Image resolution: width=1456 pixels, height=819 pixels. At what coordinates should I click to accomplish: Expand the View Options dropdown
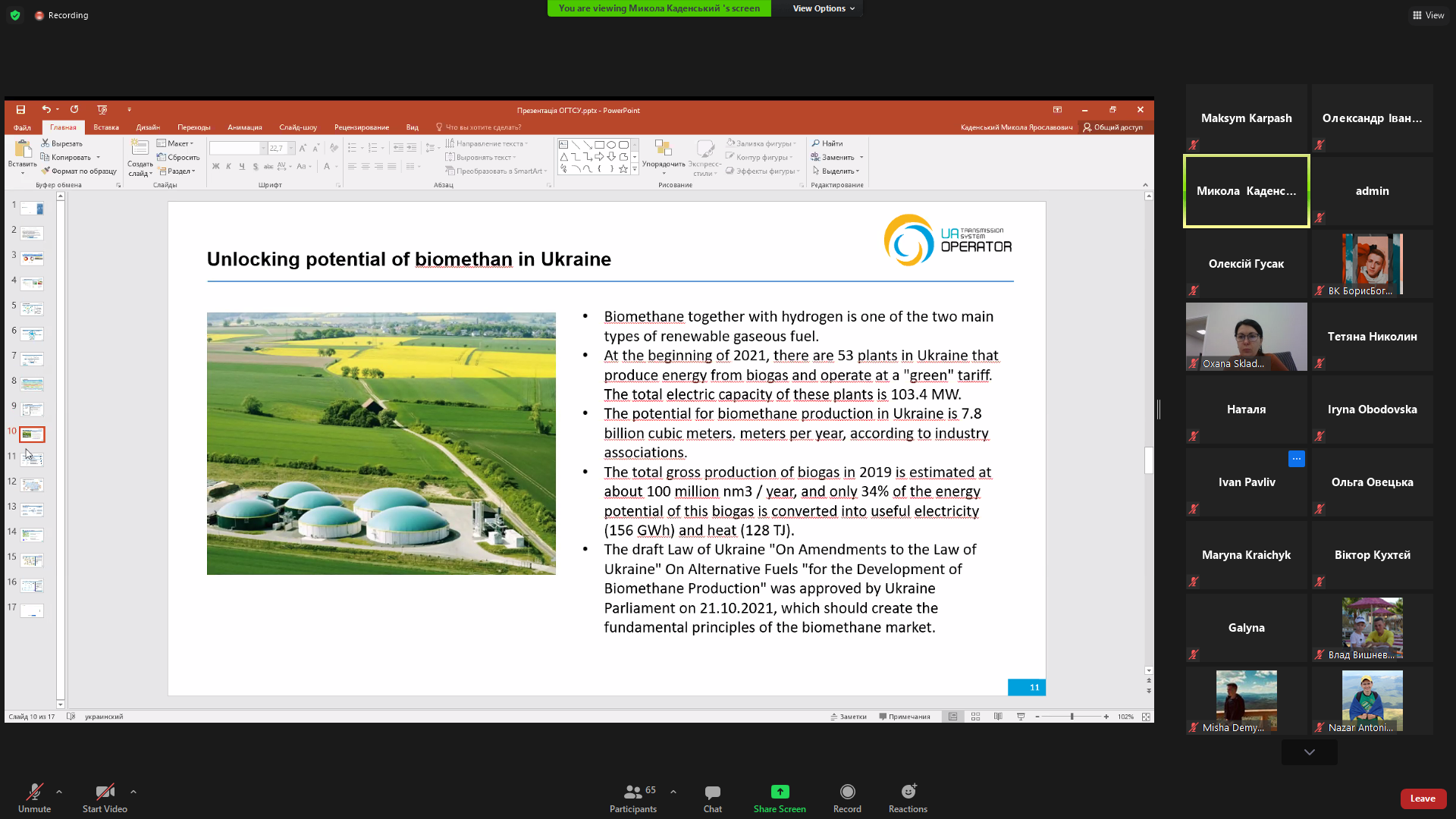824,8
